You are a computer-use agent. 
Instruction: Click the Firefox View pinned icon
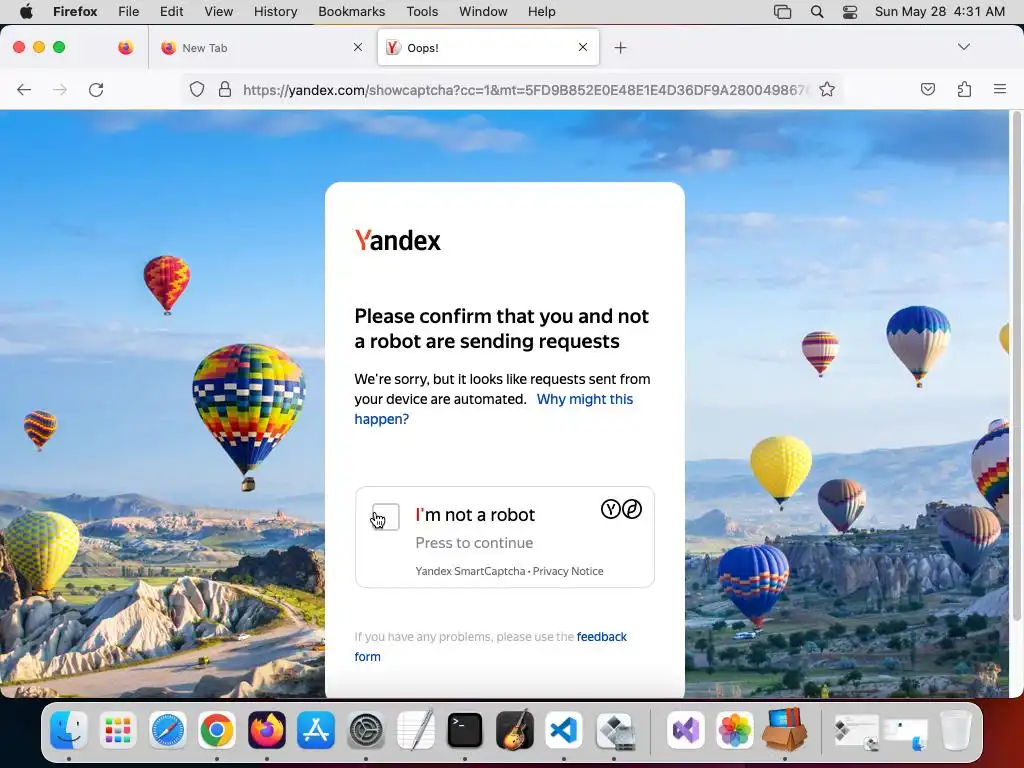click(x=125, y=48)
